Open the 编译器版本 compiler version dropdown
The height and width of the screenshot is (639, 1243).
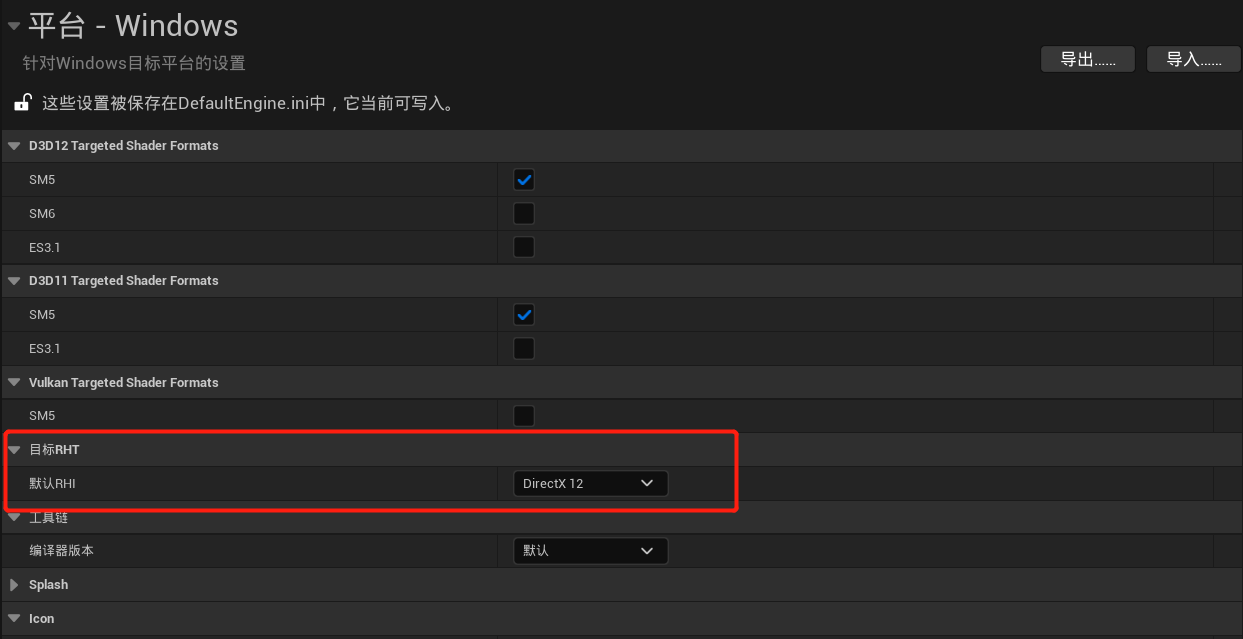point(590,551)
